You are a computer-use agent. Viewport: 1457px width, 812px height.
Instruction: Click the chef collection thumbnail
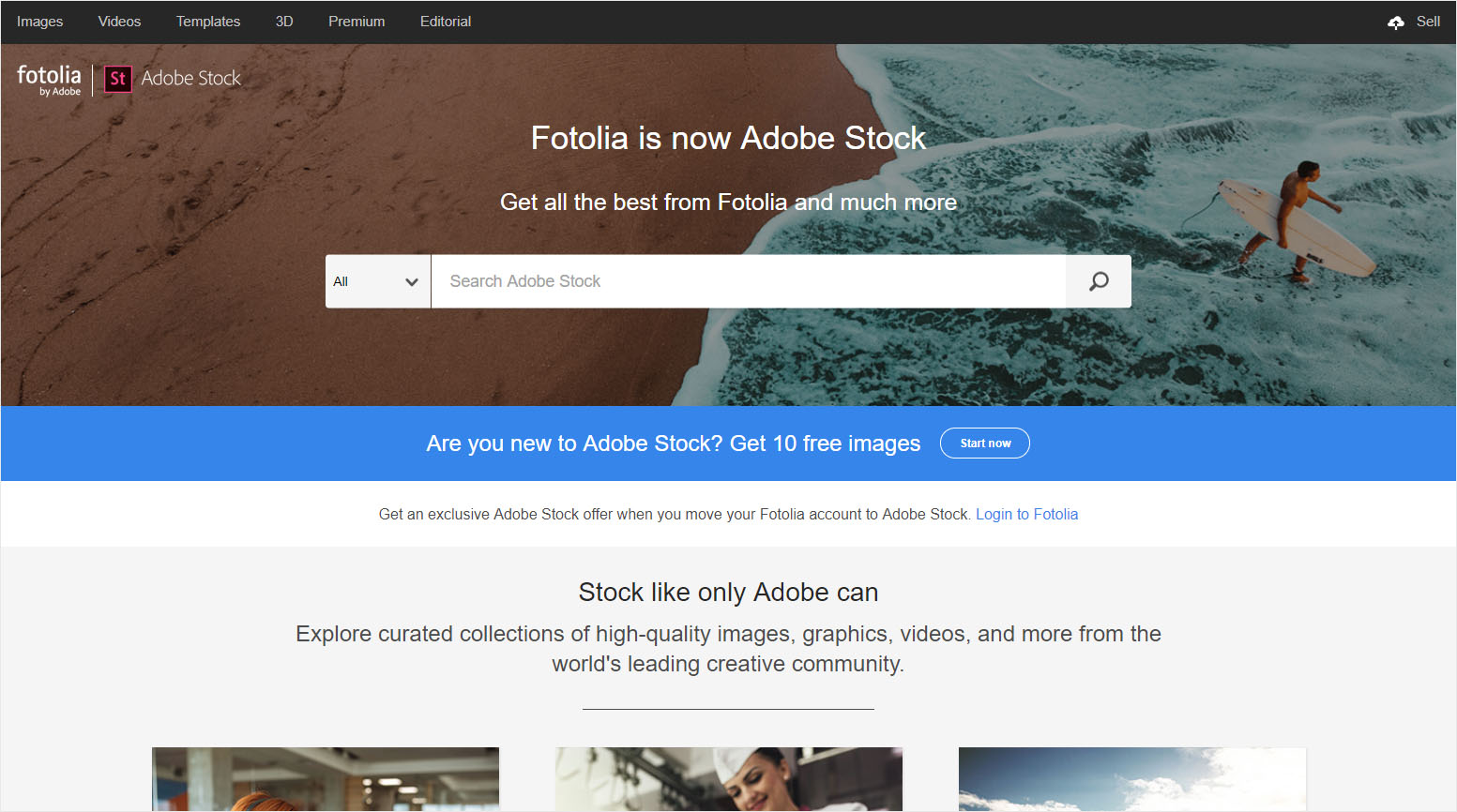pyautogui.click(x=728, y=778)
